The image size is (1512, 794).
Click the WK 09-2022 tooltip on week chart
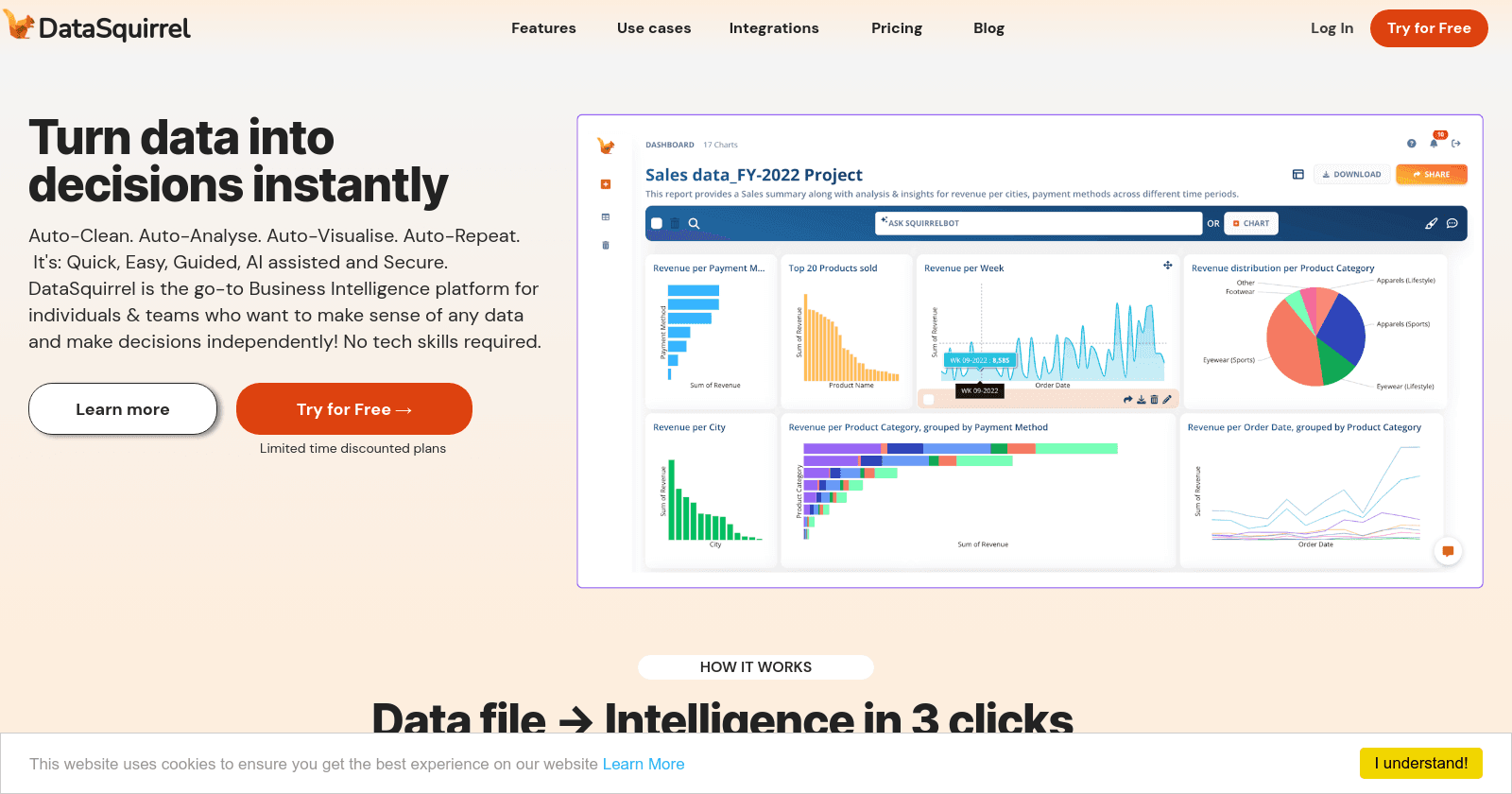point(979,360)
